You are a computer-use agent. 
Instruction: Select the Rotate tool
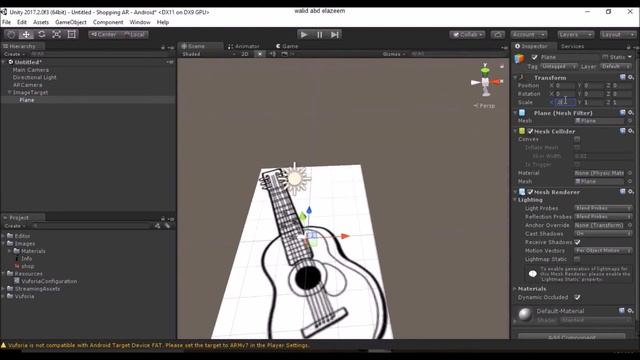pyautogui.click(x=41, y=35)
